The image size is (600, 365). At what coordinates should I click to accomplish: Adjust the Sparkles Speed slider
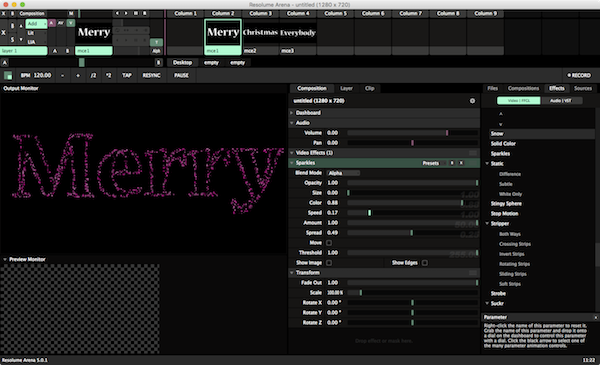coord(412,213)
